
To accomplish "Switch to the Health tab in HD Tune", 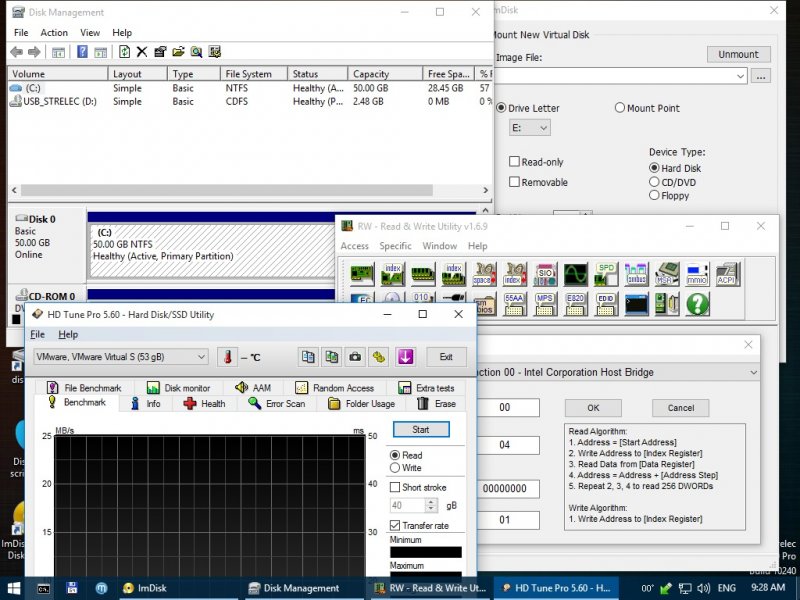I will click(x=205, y=404).
